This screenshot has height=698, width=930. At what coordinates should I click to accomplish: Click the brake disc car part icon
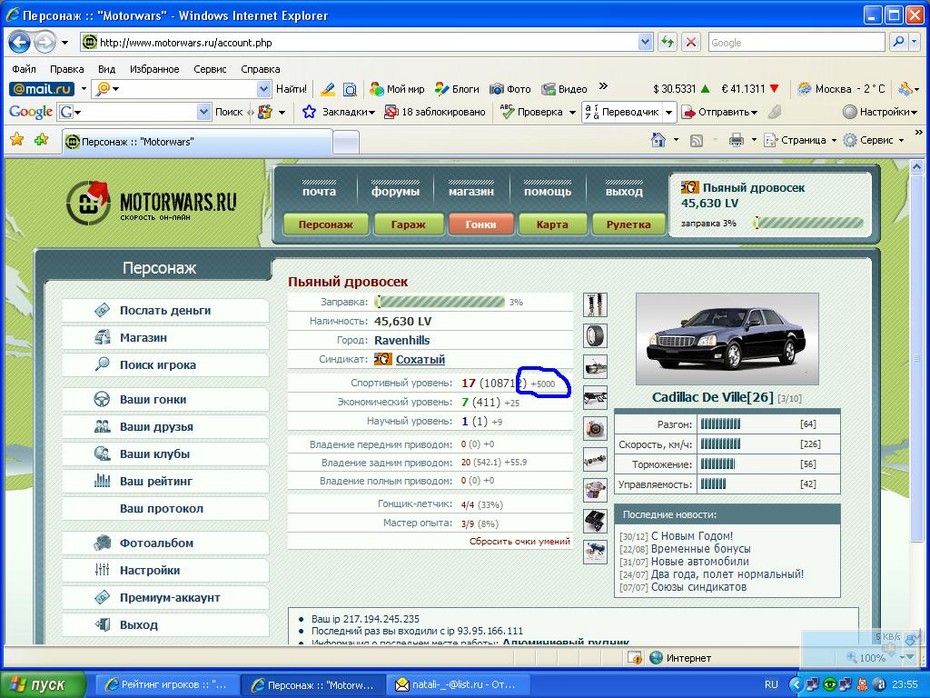[595, 428]
